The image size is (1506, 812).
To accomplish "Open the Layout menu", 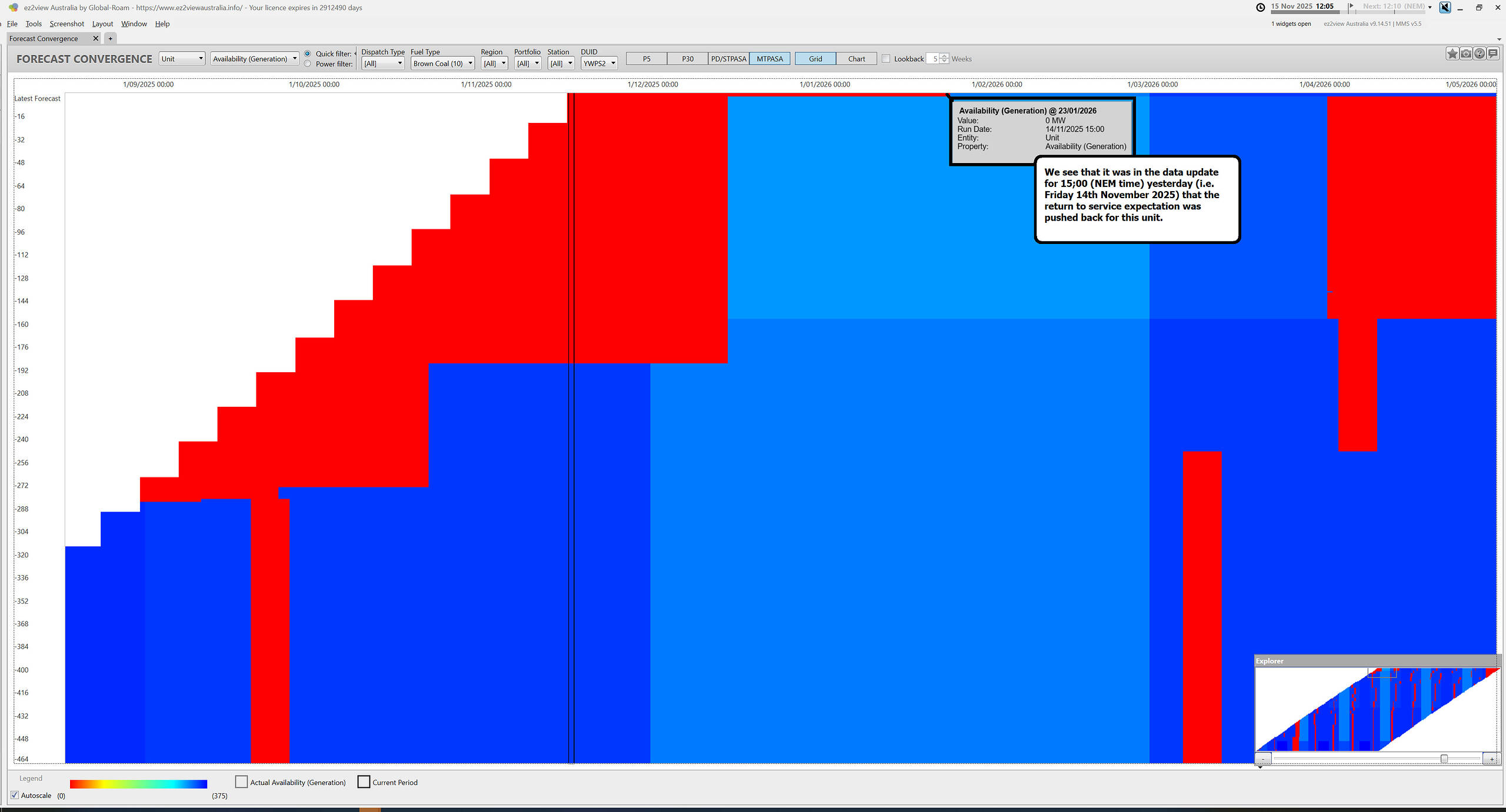I will tap(102, 24).
